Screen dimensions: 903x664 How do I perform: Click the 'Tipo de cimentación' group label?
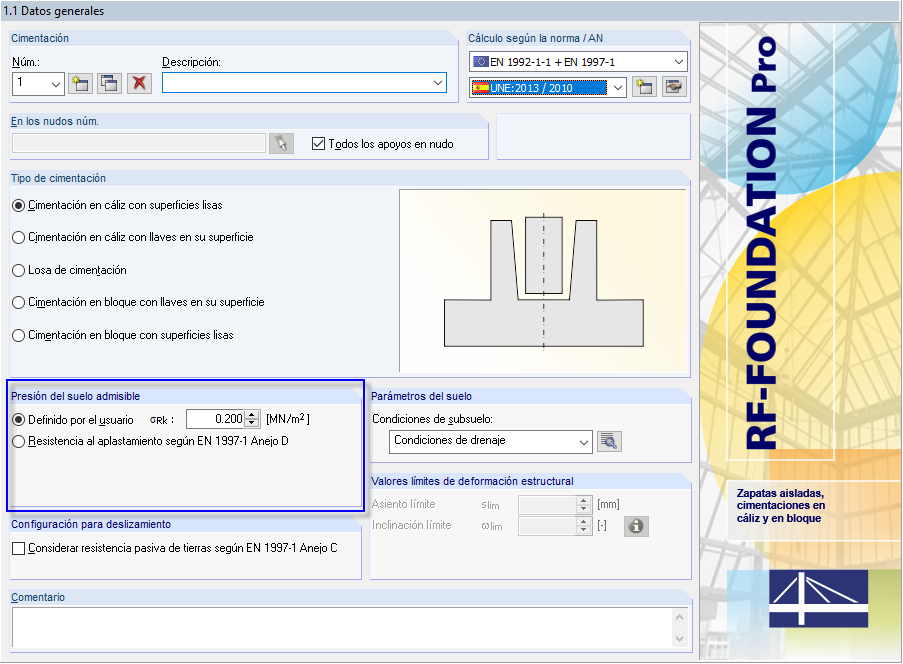(58, 178)
